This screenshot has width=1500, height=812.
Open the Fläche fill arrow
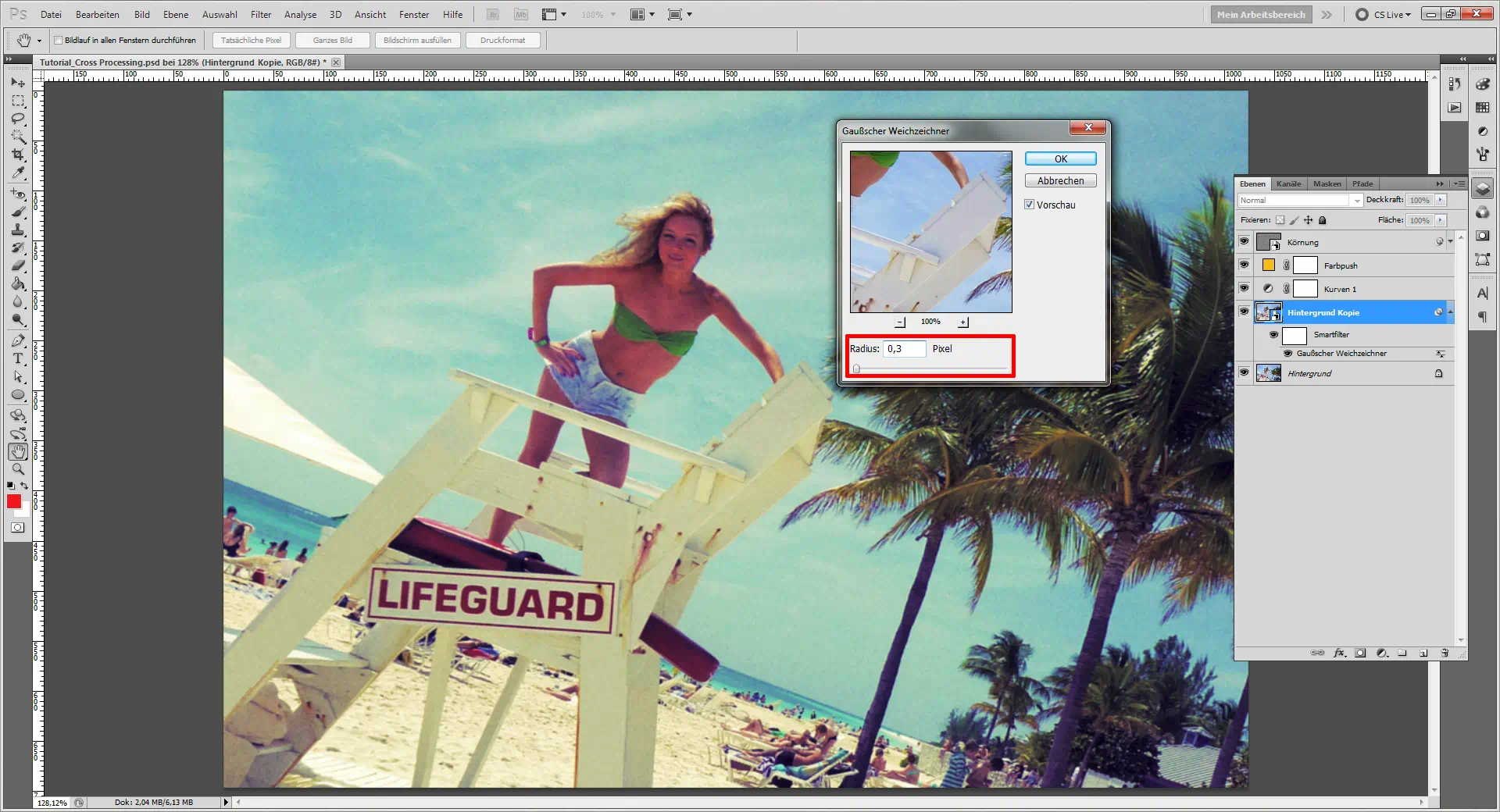click(x=1441, y=220)
